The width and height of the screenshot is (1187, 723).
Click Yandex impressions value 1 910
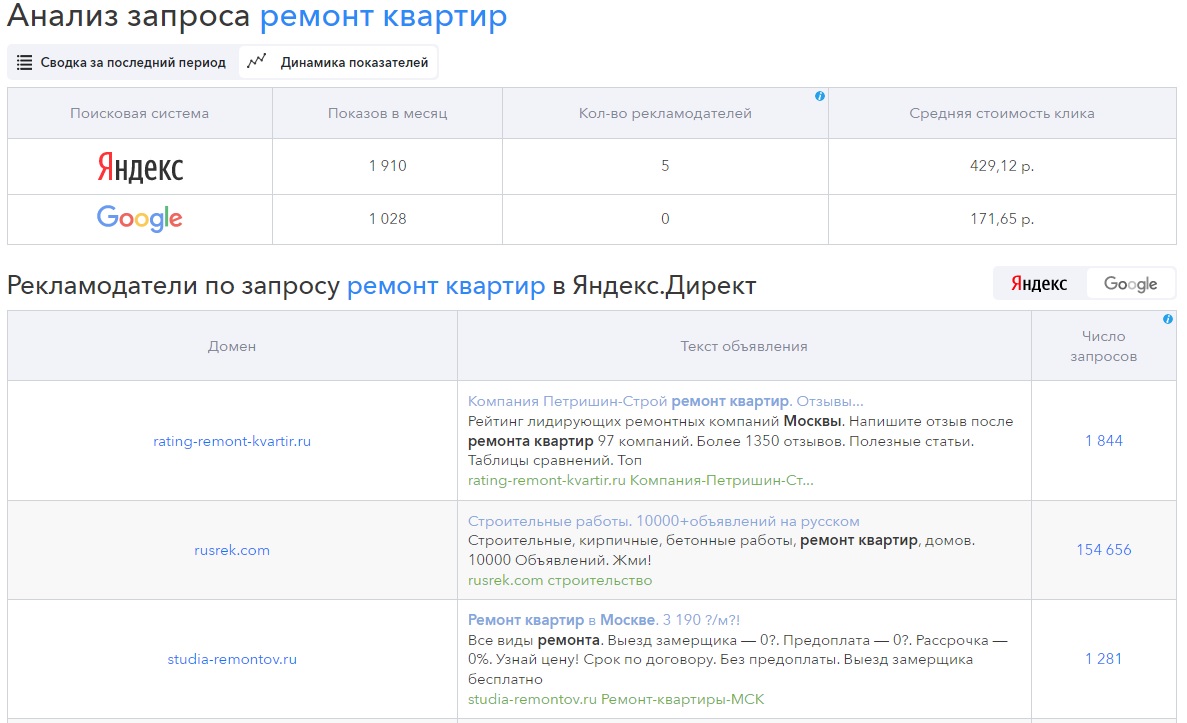[388, 166]
